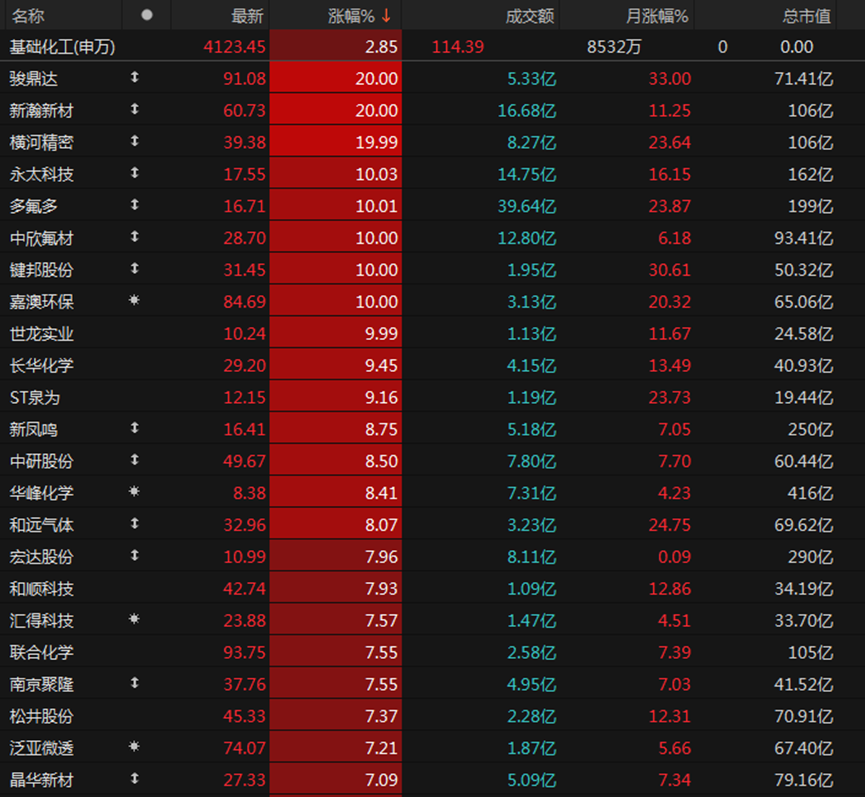Click the 总市值 column header

(807, 16)
